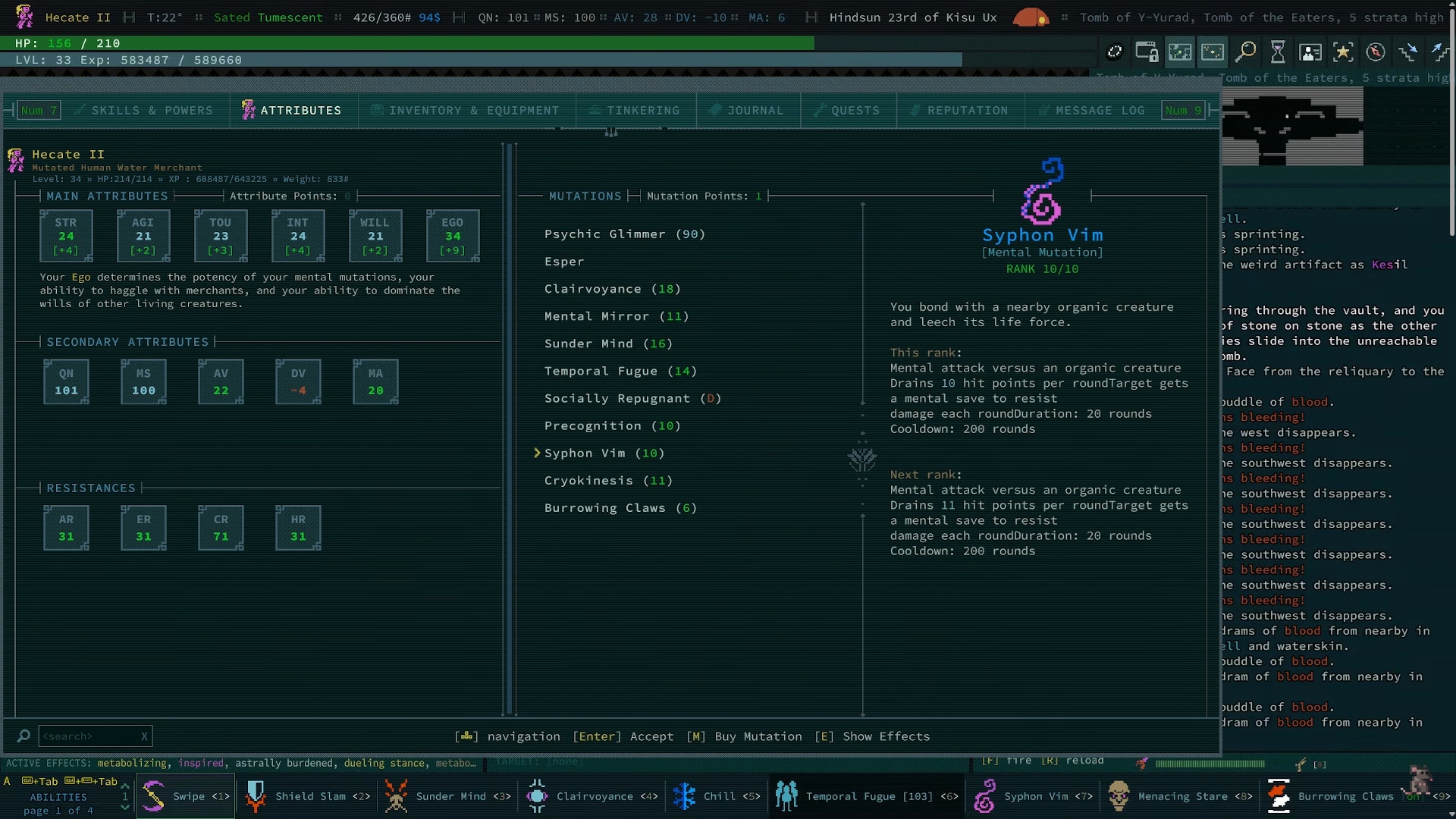Select Socially Repugnant defect in list
Image resolution: width=1456 pixels, height=819 pixels.
point(632,398)
